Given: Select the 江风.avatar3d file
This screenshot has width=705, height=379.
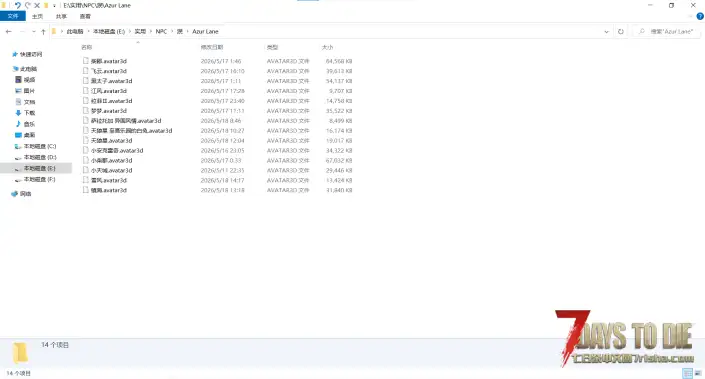Looking at the screenshot, I should [x=109, y=91].
